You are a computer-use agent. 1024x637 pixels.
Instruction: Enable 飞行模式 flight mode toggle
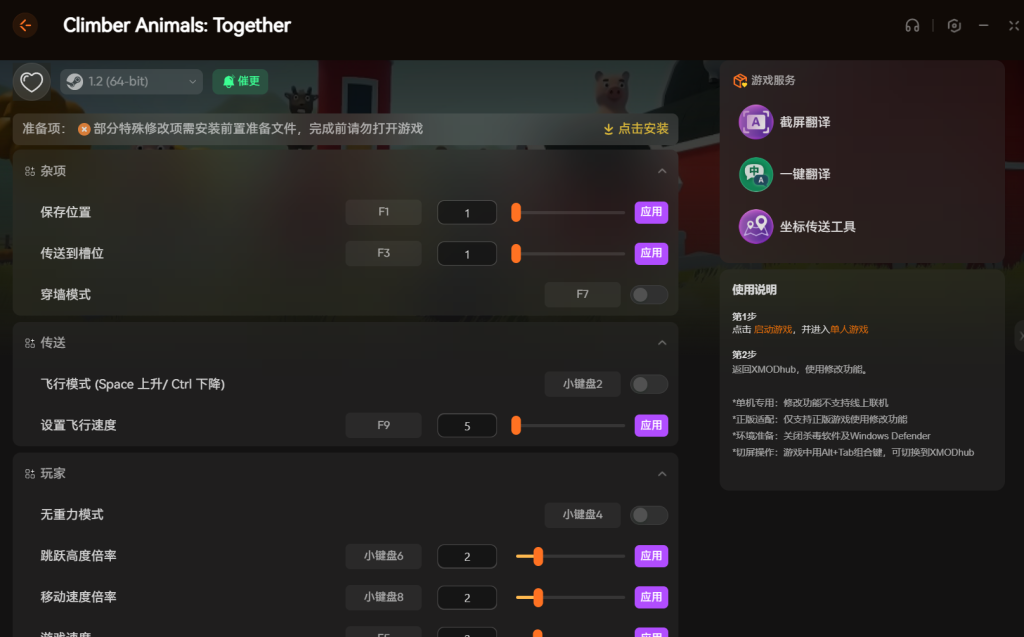click(x=648, y=384)
